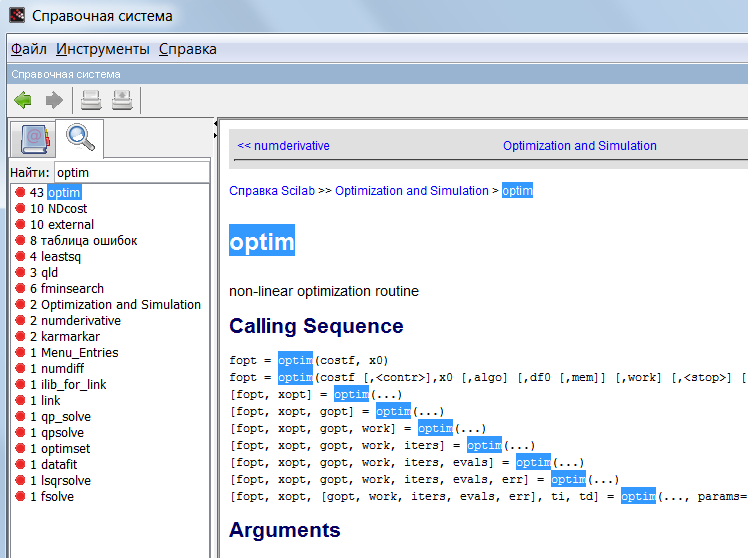748x558 pixels.
Task: Open the Файл menu
Action: pos(29,49)
